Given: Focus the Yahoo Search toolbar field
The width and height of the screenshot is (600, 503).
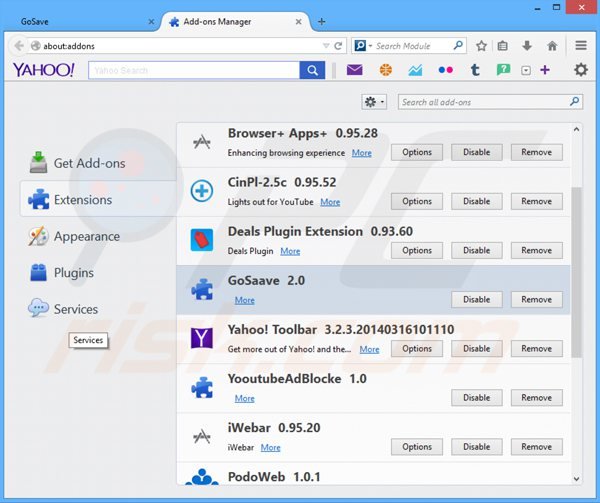Looking at the screenshot, I should (194, 70).
